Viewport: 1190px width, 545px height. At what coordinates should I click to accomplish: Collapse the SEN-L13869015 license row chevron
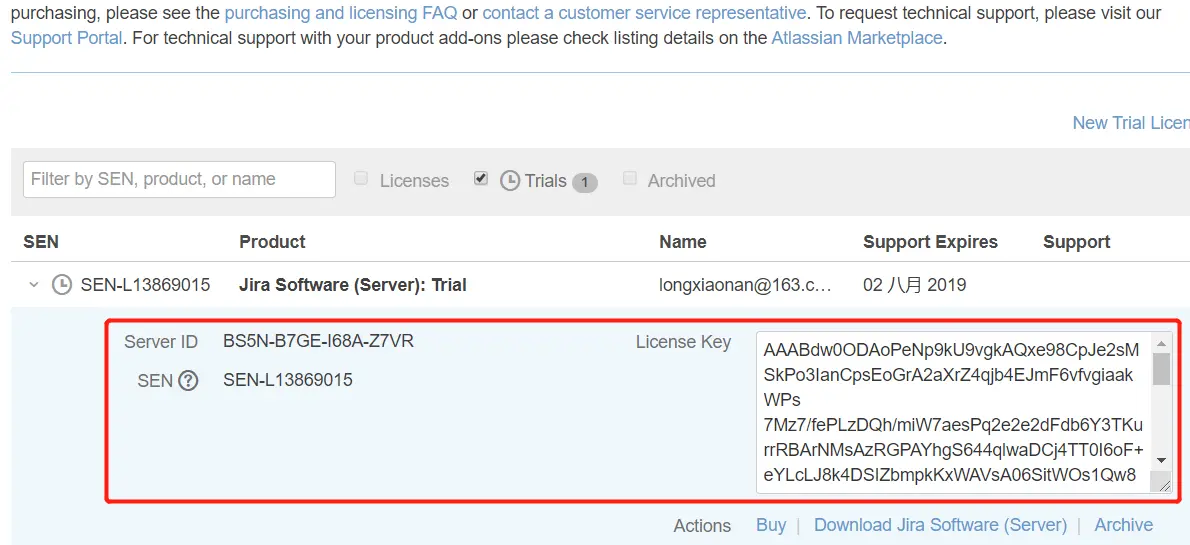[33, 285]
